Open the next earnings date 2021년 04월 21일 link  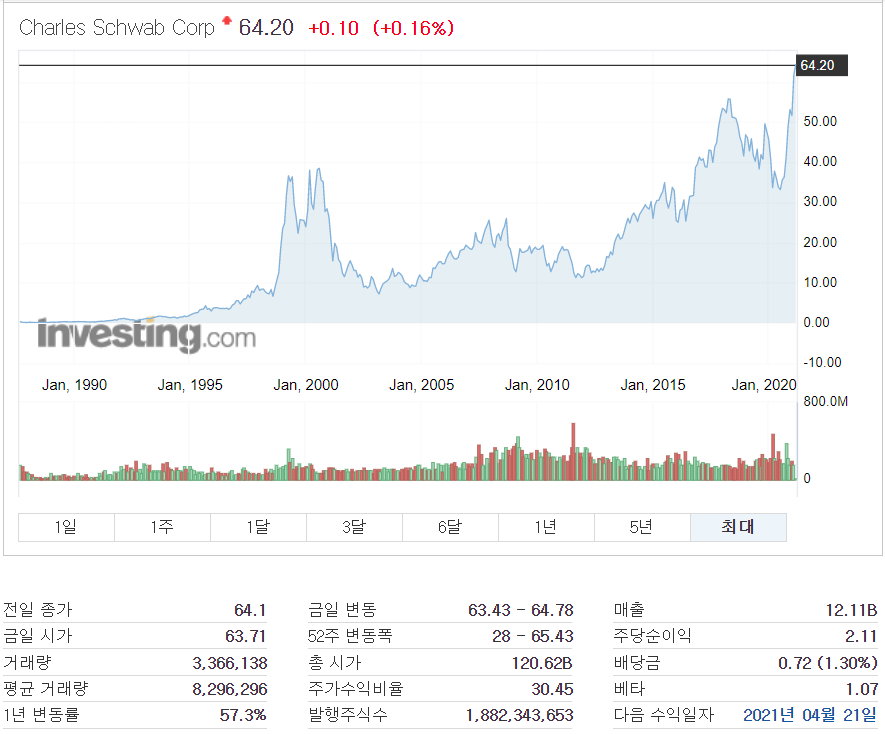[810, 715]
